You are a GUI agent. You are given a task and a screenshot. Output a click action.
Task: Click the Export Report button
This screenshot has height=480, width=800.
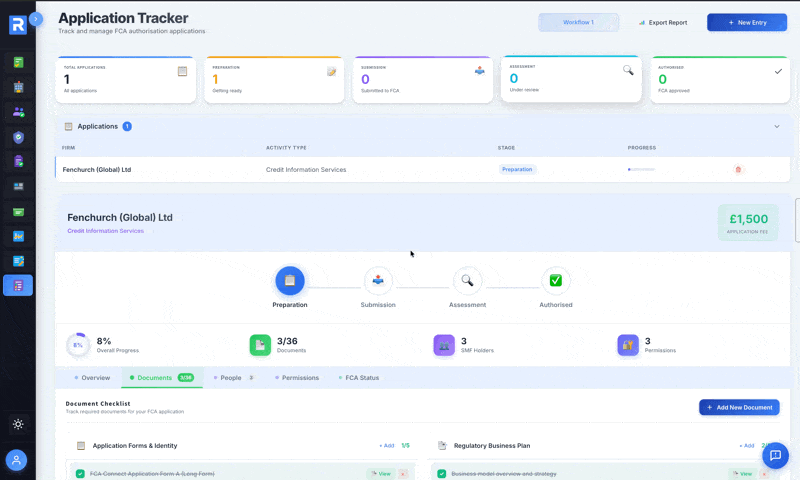coord(663,22)
